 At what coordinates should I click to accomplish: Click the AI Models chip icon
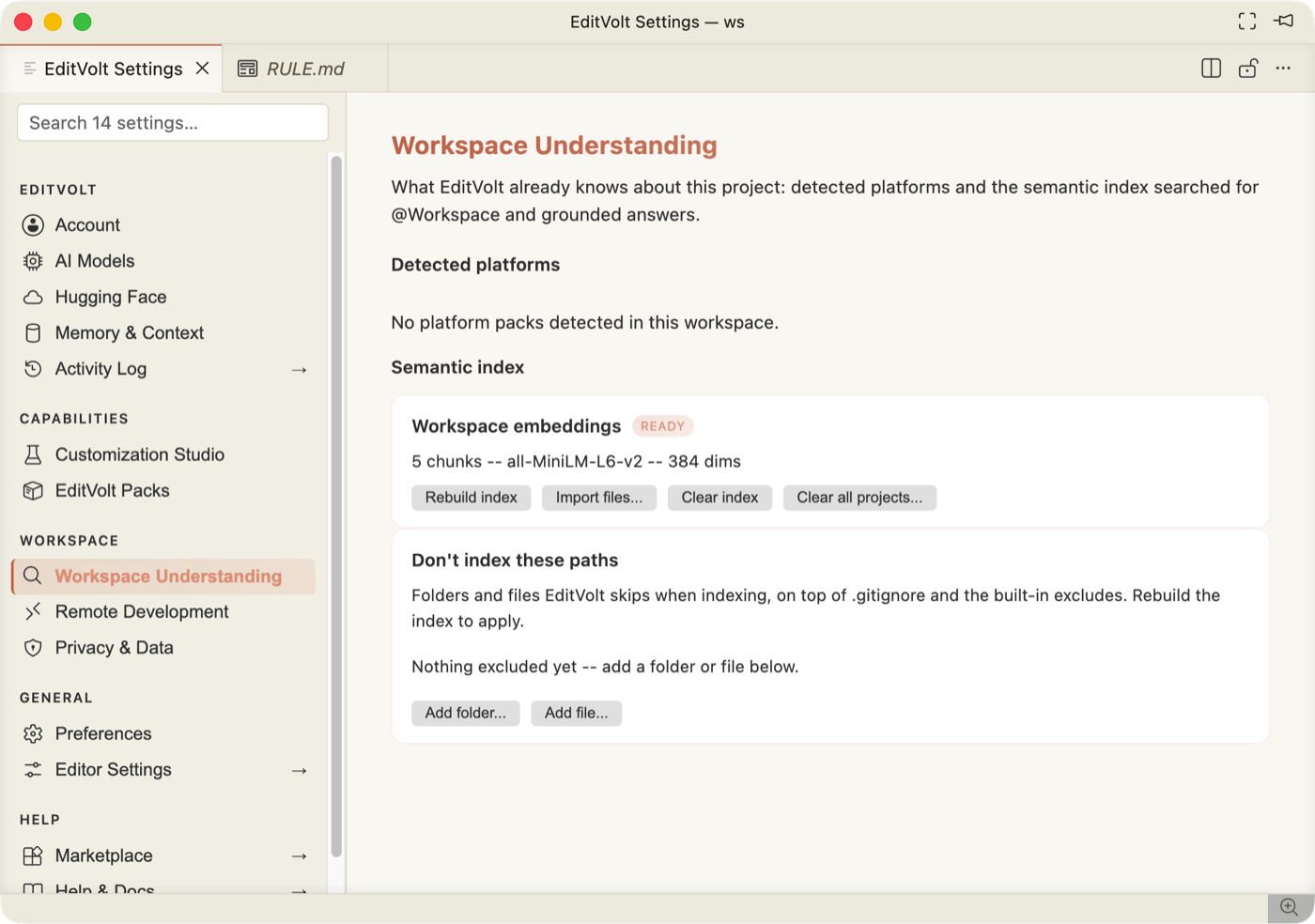click(33, 261)
